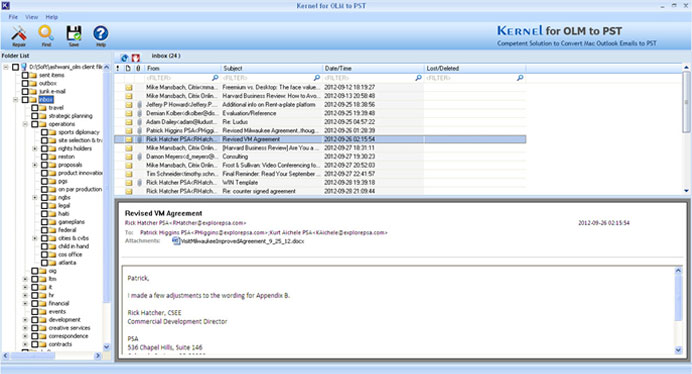Collapse the operations tree node
692x374 pixels.
coord(25,124)
